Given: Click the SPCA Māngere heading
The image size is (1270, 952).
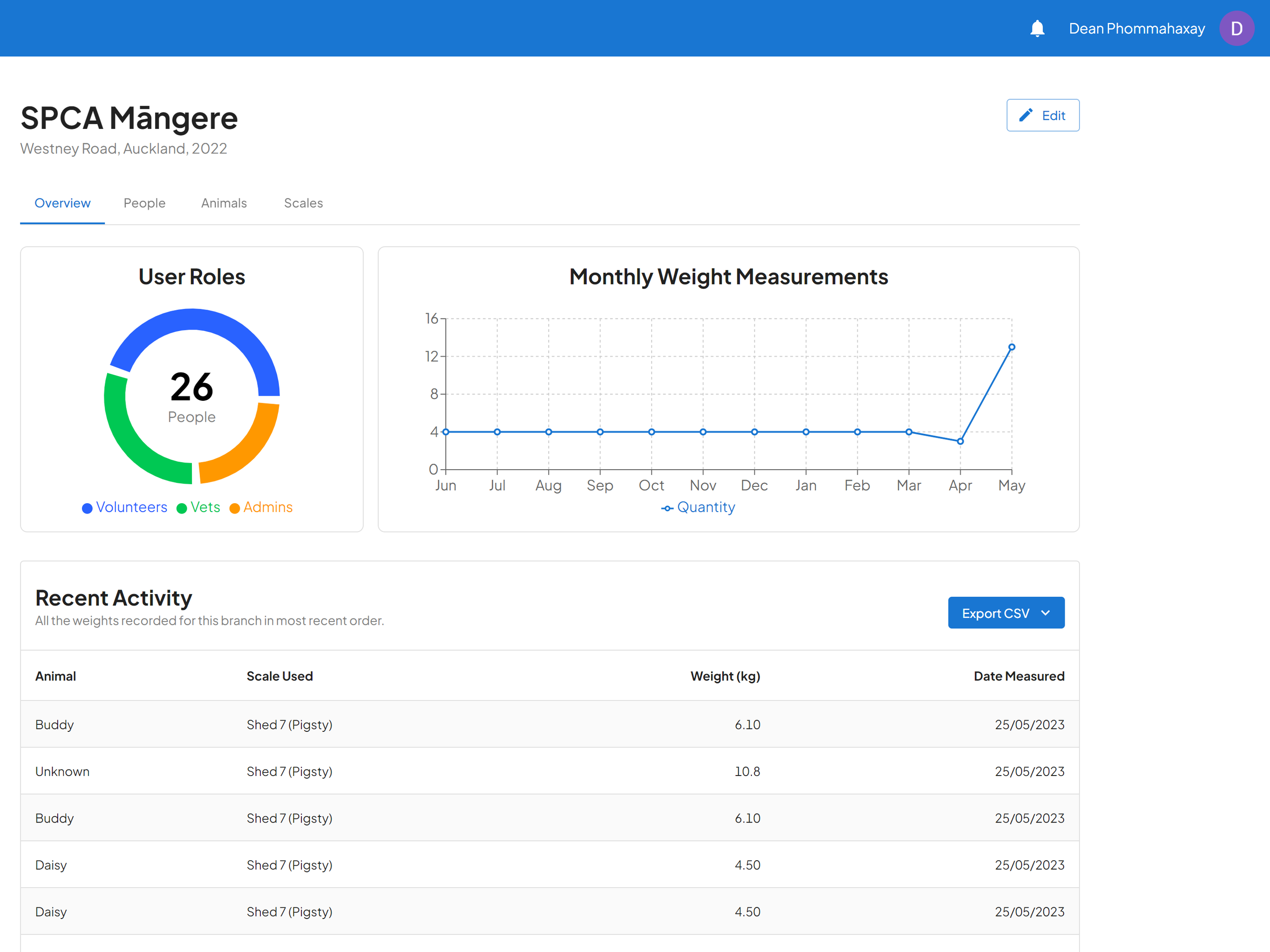Looking at the screenshot, I should pyautogui.click(x=129, y=118).
